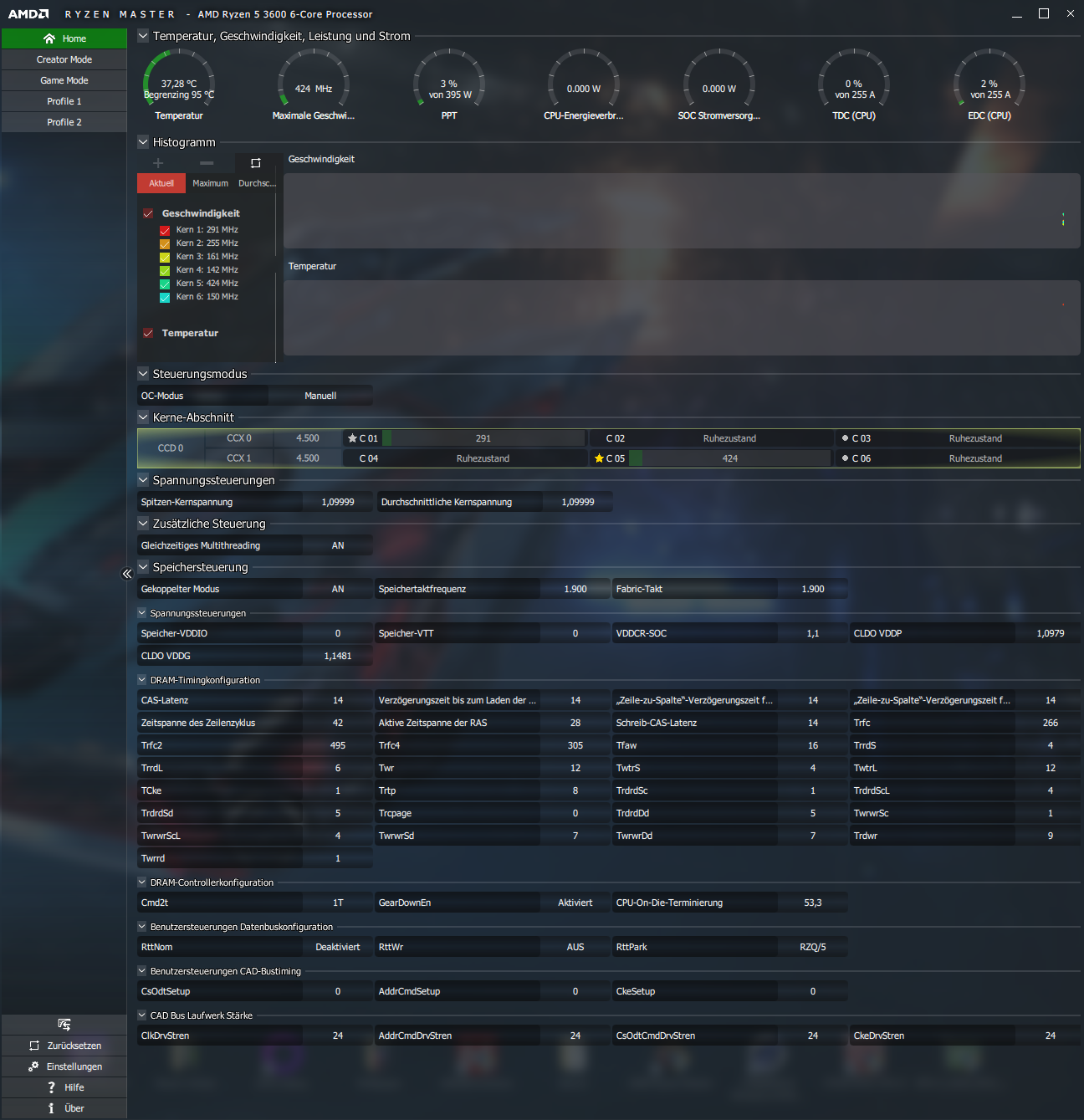Screen dimensions: 1084x1120
Task: Collapse the DRAM-Controllerkonfiguration subsection
Action: coord(142,882)
